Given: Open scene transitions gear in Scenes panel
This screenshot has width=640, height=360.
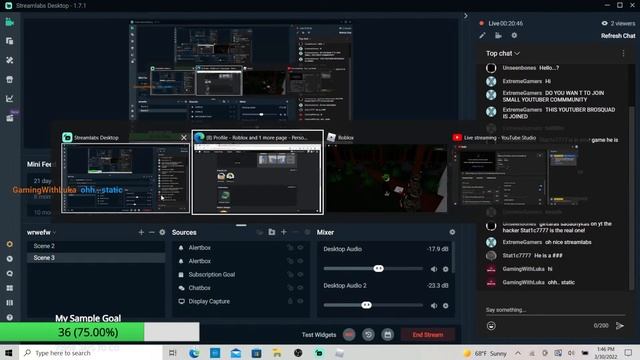Looking at the screenshot, I should [x=162, y=232].
